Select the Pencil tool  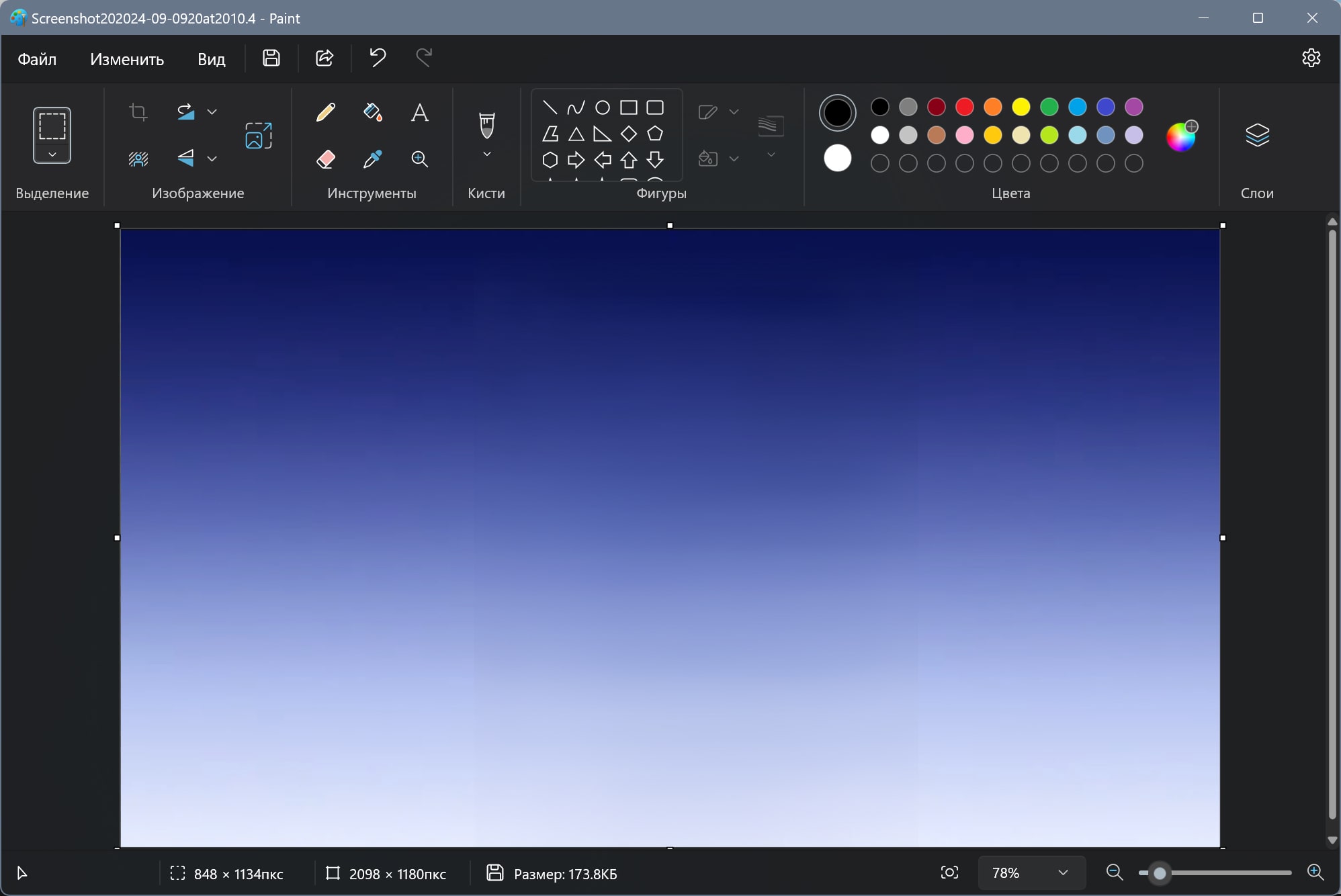pyautogui.click(x=326, y=112)
